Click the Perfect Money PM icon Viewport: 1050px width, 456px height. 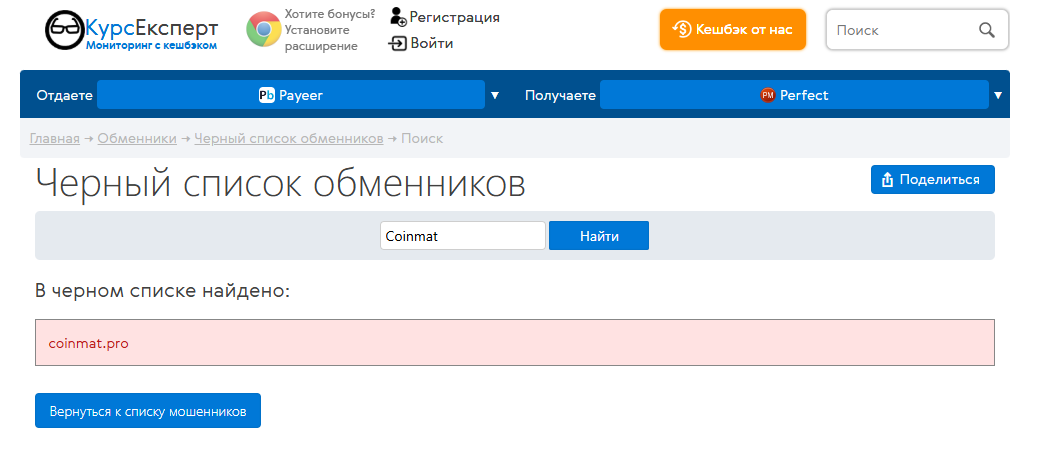coord(767,95)
